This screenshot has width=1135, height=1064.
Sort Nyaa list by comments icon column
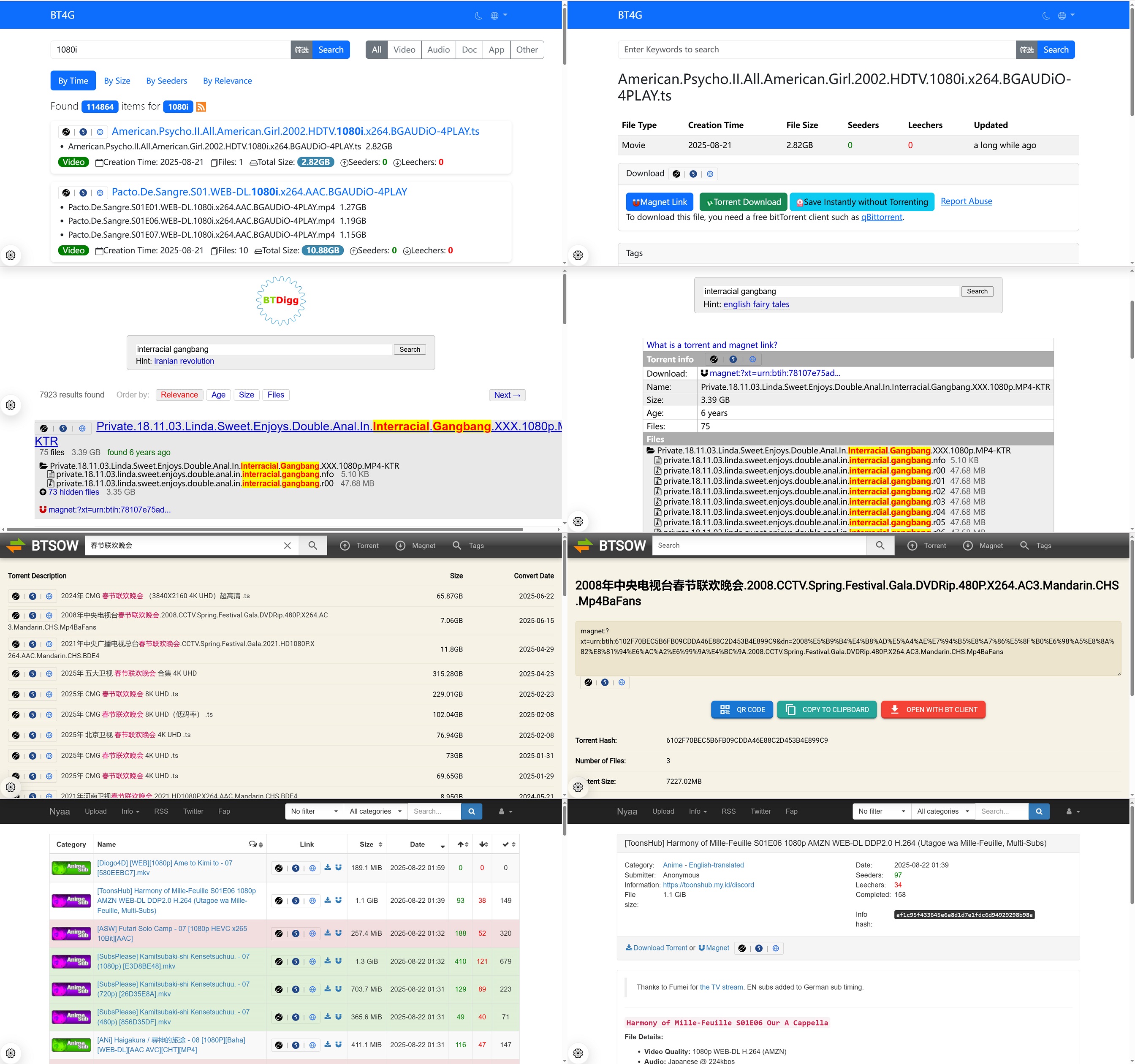point(256,844)
